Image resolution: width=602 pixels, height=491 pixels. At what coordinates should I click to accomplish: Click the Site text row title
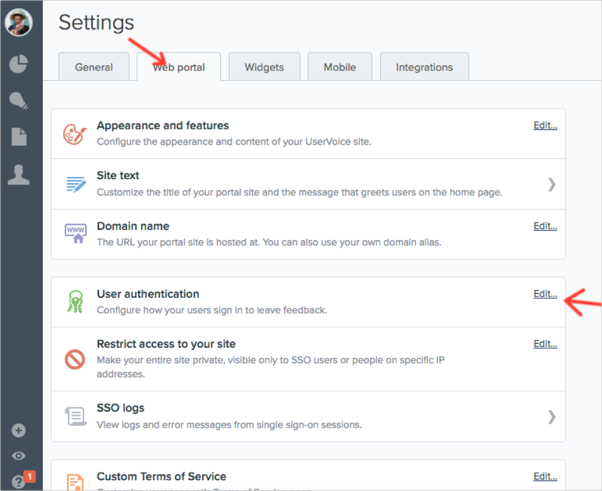118,176
